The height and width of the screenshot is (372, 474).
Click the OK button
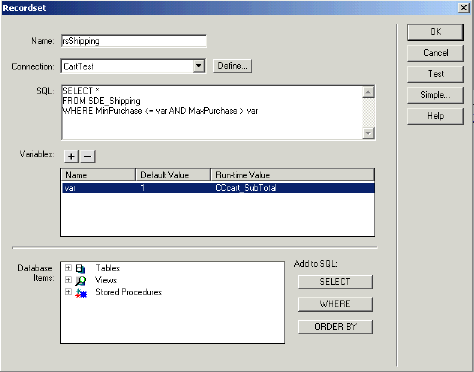pyautogui.click(x=435, y=32)
